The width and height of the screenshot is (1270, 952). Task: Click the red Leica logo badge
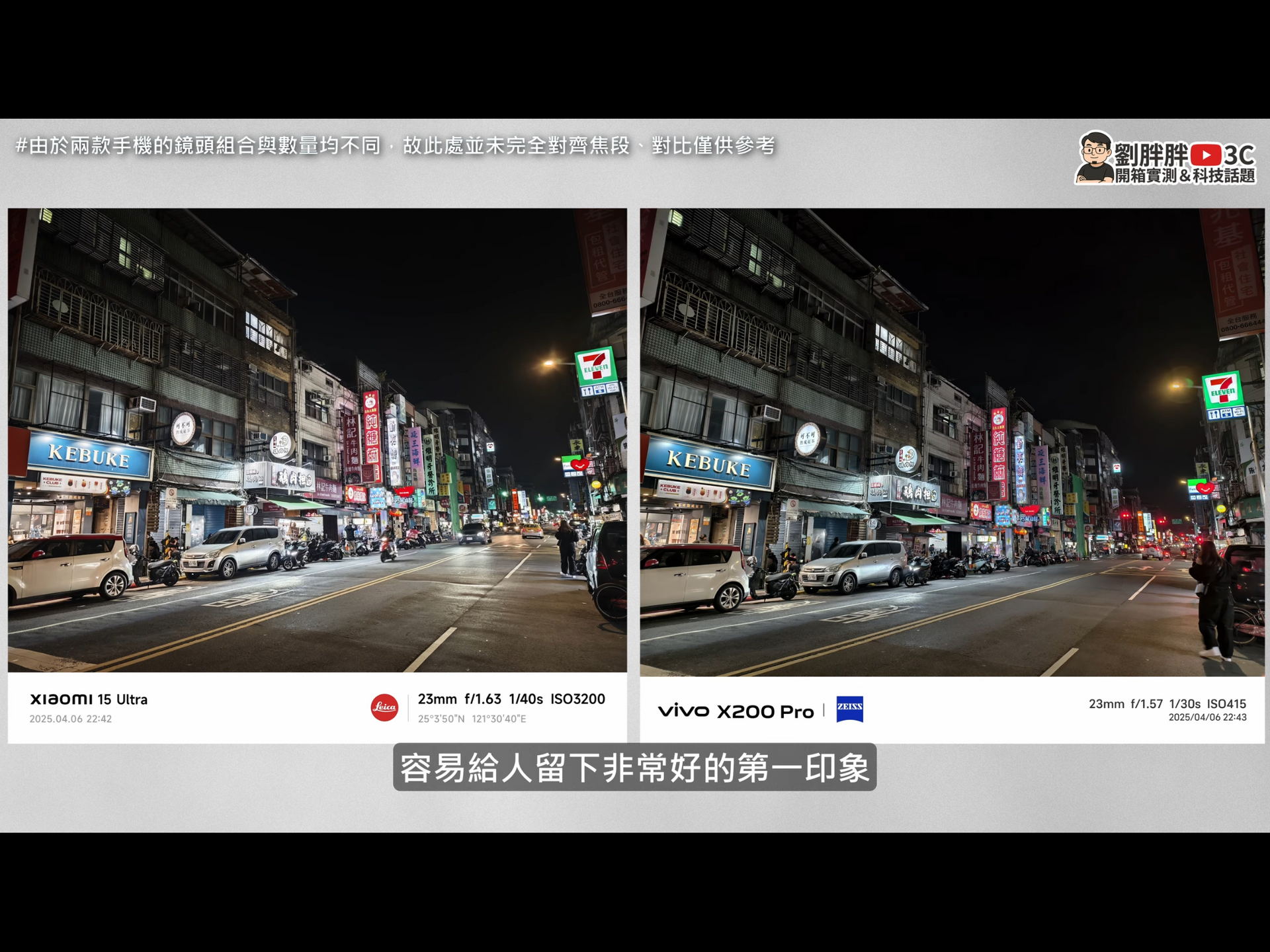click(x=384, y=707)
